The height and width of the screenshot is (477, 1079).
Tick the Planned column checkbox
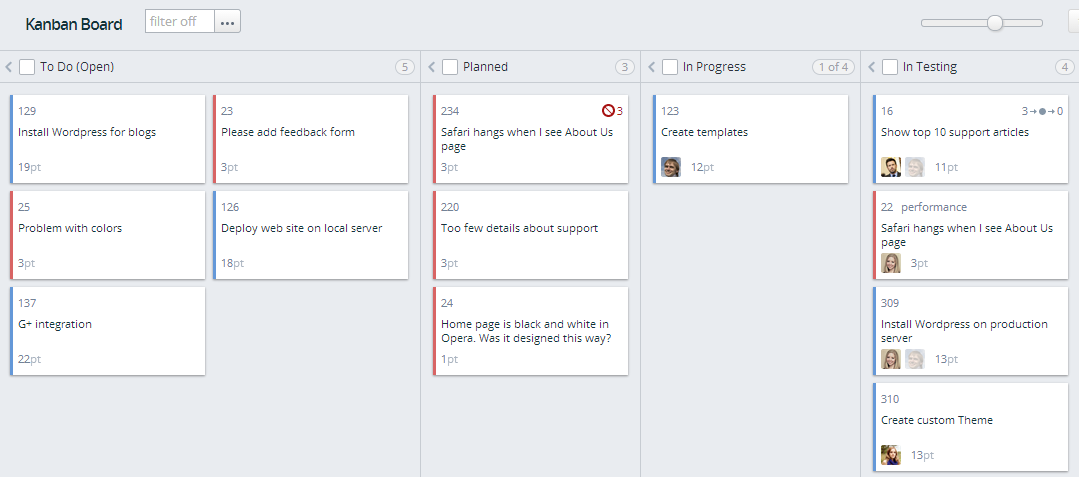450,67
